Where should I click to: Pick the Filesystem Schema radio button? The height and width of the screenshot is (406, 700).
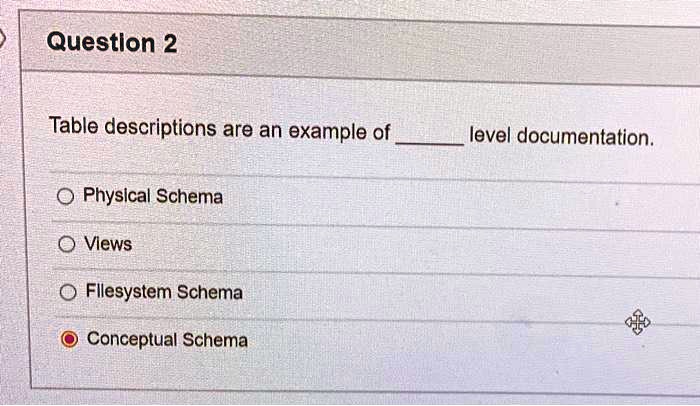68,293
